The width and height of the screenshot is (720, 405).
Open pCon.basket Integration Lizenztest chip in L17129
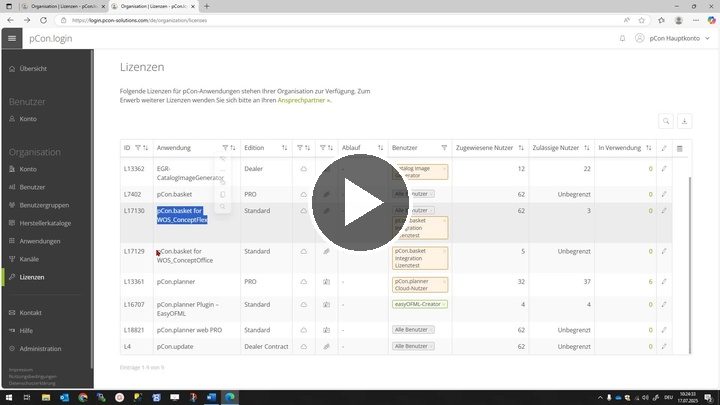pos(420,259)
